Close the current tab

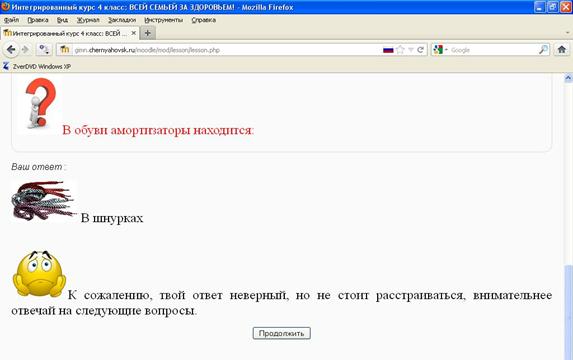tap(134, 33)
